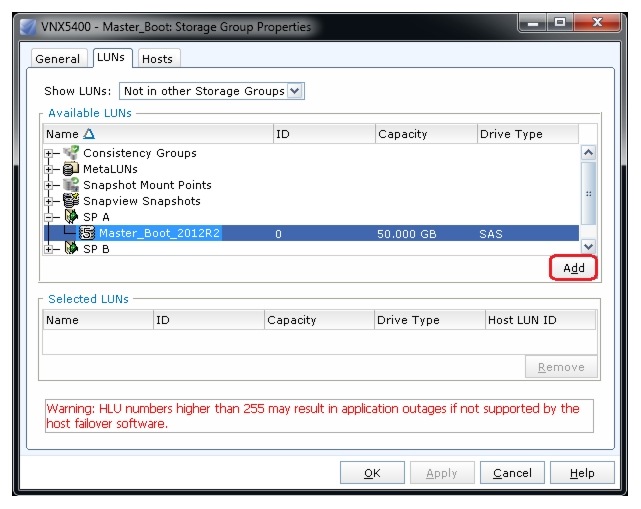Screen dimensions: 641x509
Task: Click the MetaLUNs database icon
Action: pyautogui.click(x=71, y=168)
